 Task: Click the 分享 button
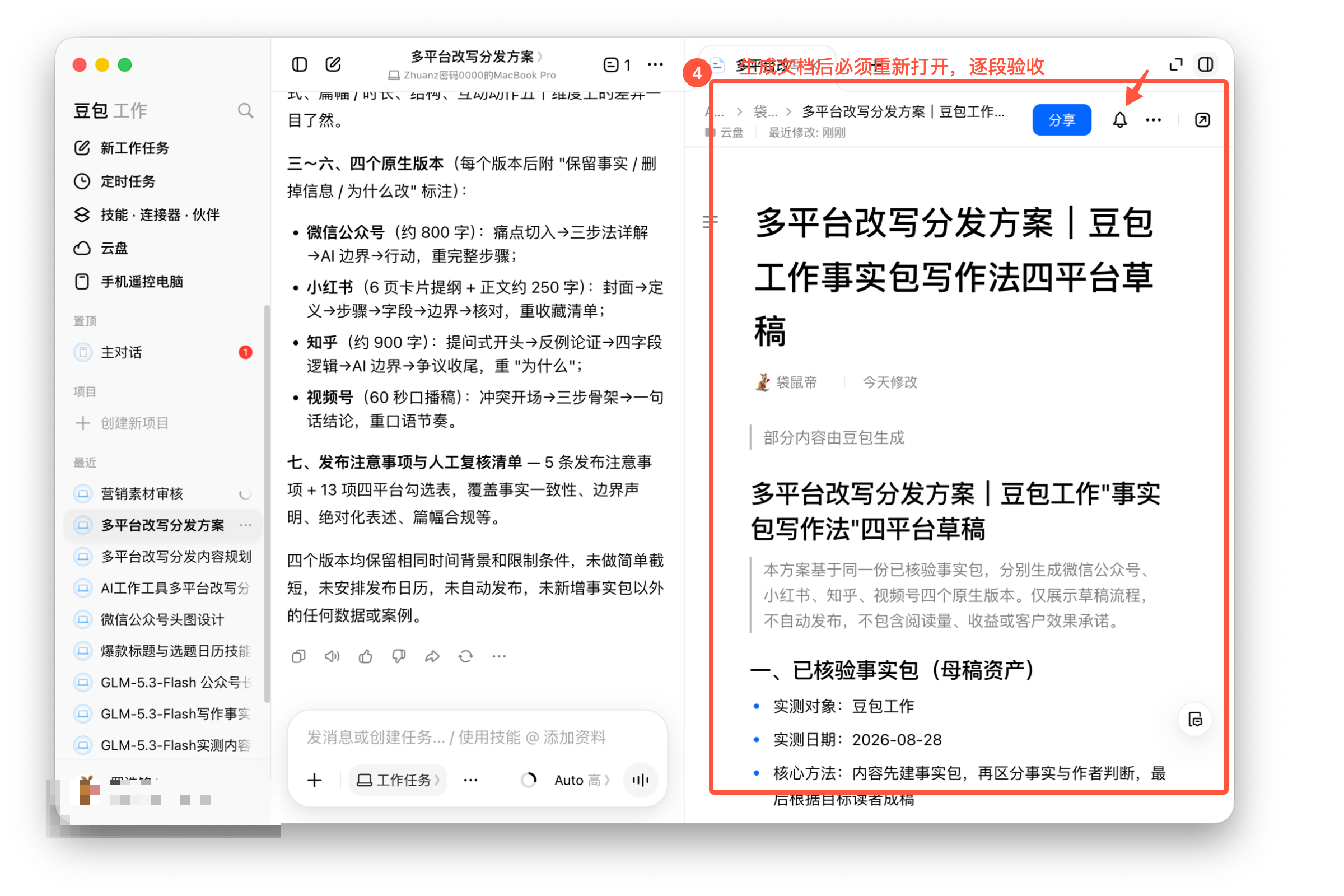pos(1062,120)
